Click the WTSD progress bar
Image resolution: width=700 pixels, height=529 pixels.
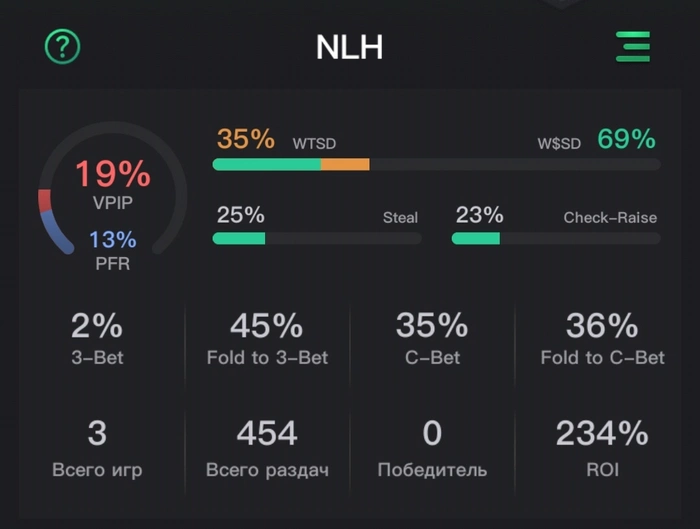(x=437, y=164)
